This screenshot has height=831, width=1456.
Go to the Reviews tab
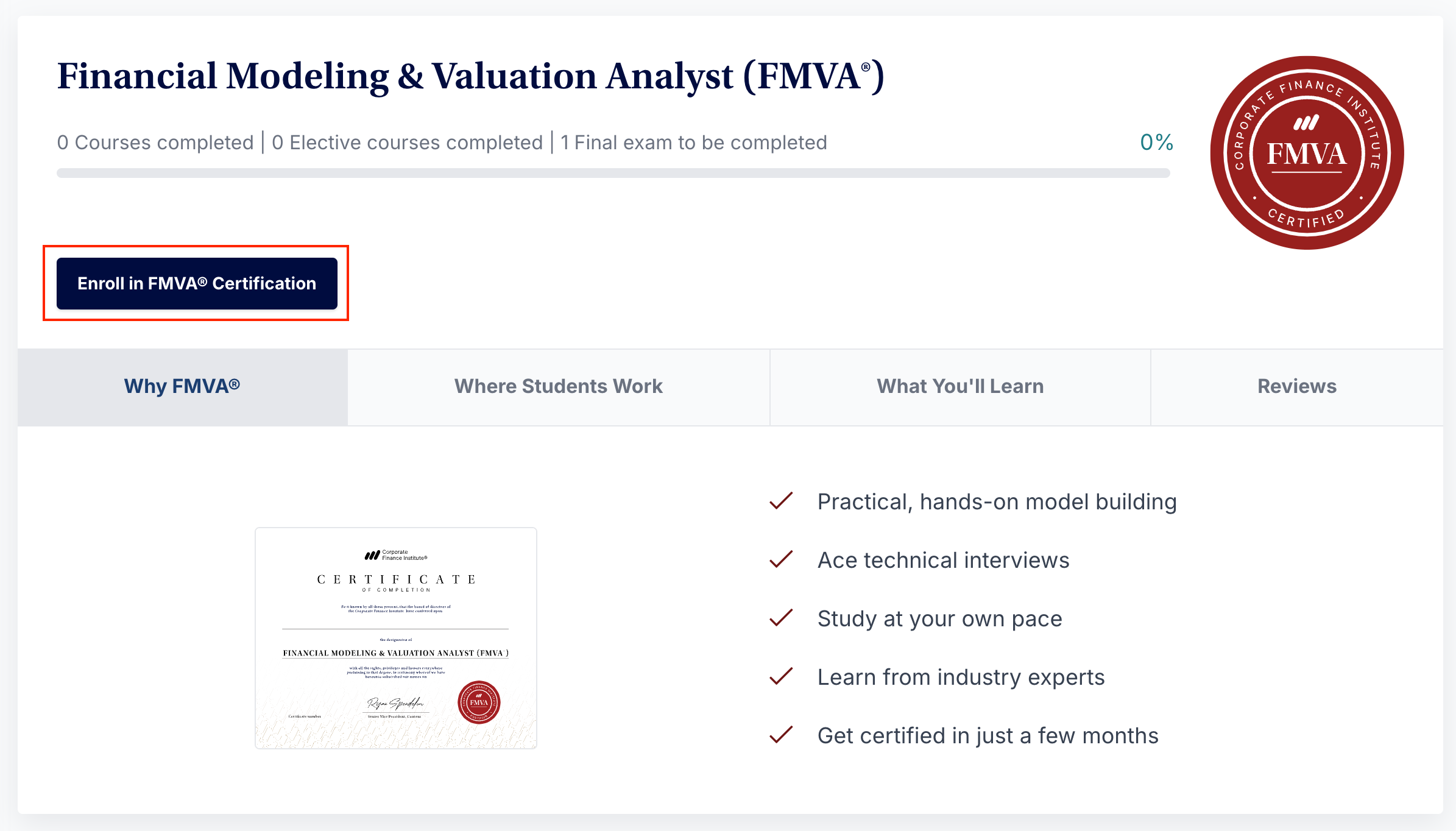tap(1297, 386)
